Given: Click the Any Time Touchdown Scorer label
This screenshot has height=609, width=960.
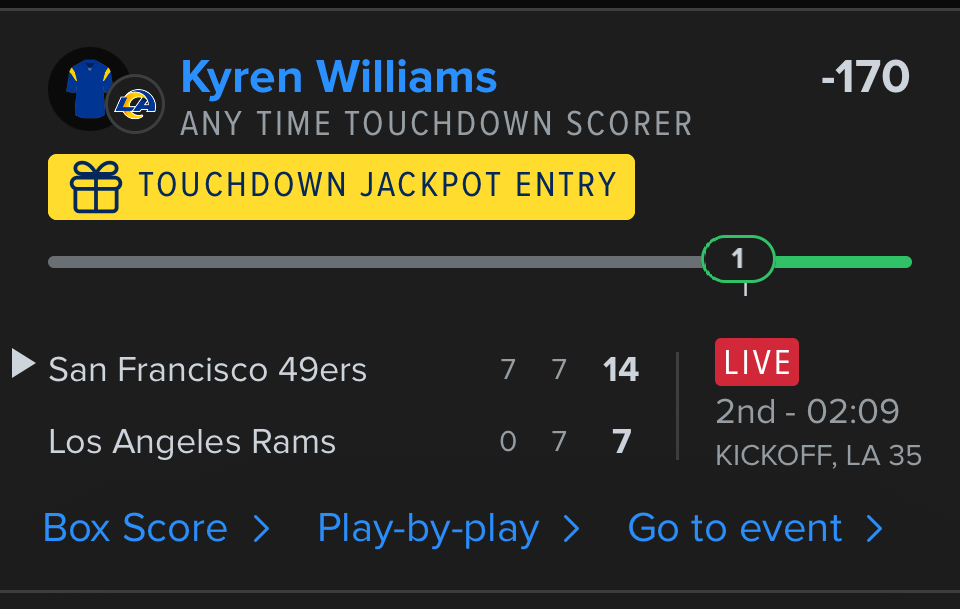Looking at the screenshot, I should click(437, 124).
